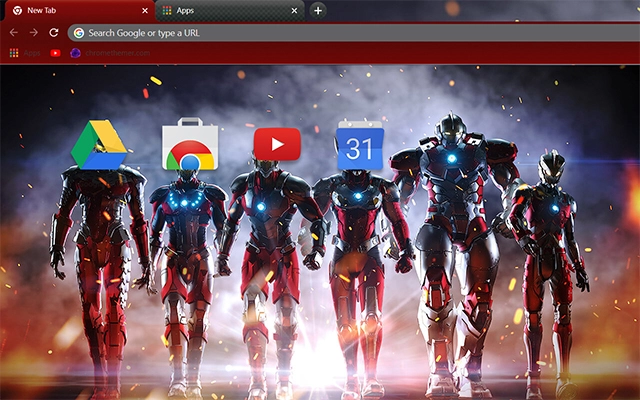
Task: Open the Google Drive app shortcut
Action: pyautogui.click(x=99, y=144)
